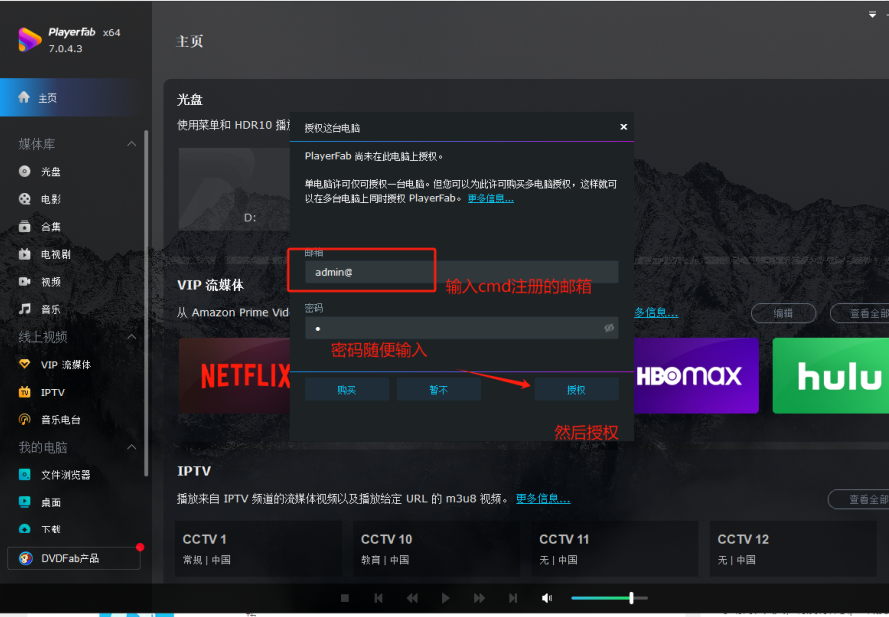This screenshot has height=617, width=889.
Task: Open the 视频 video icon in sidebar
Action: (x=24, y=281)
